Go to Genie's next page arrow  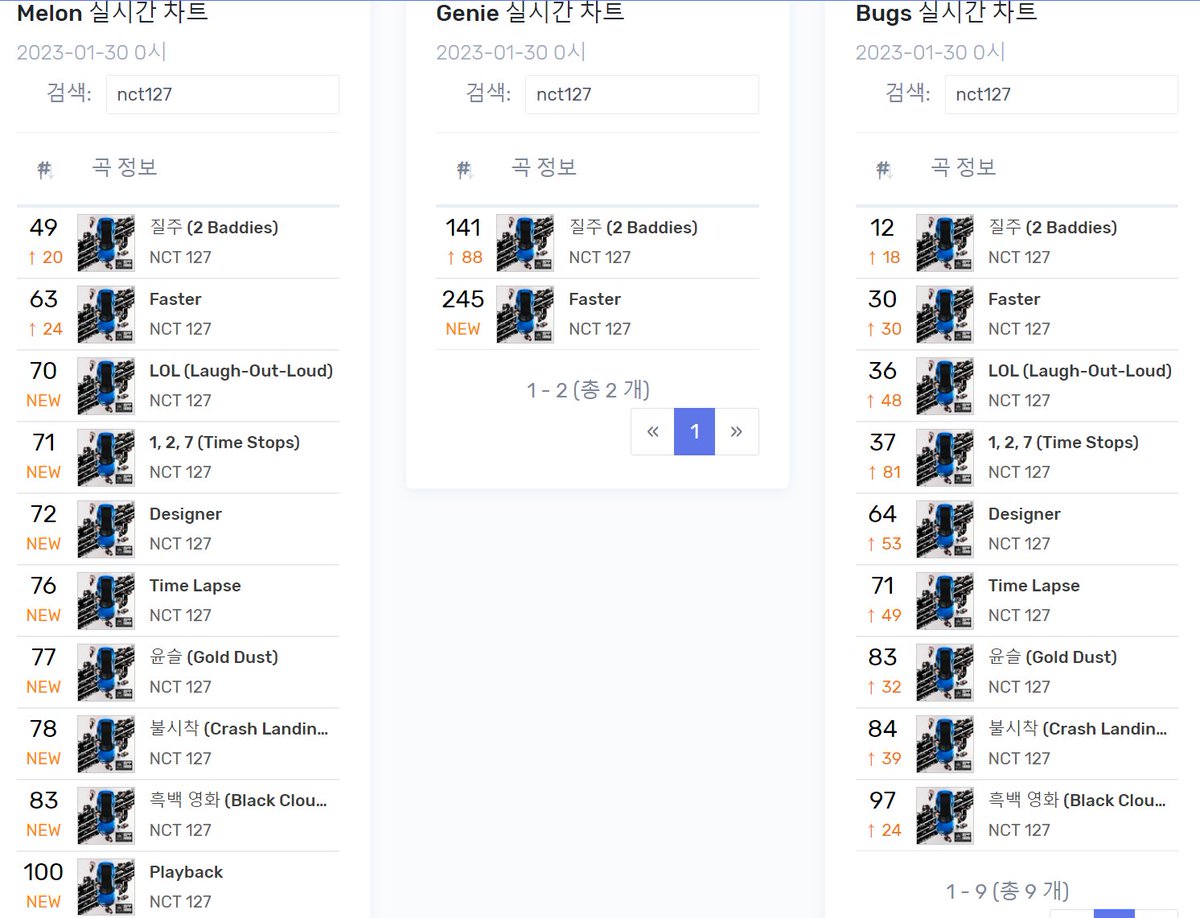pyautogui.click(x=737, y=432)
